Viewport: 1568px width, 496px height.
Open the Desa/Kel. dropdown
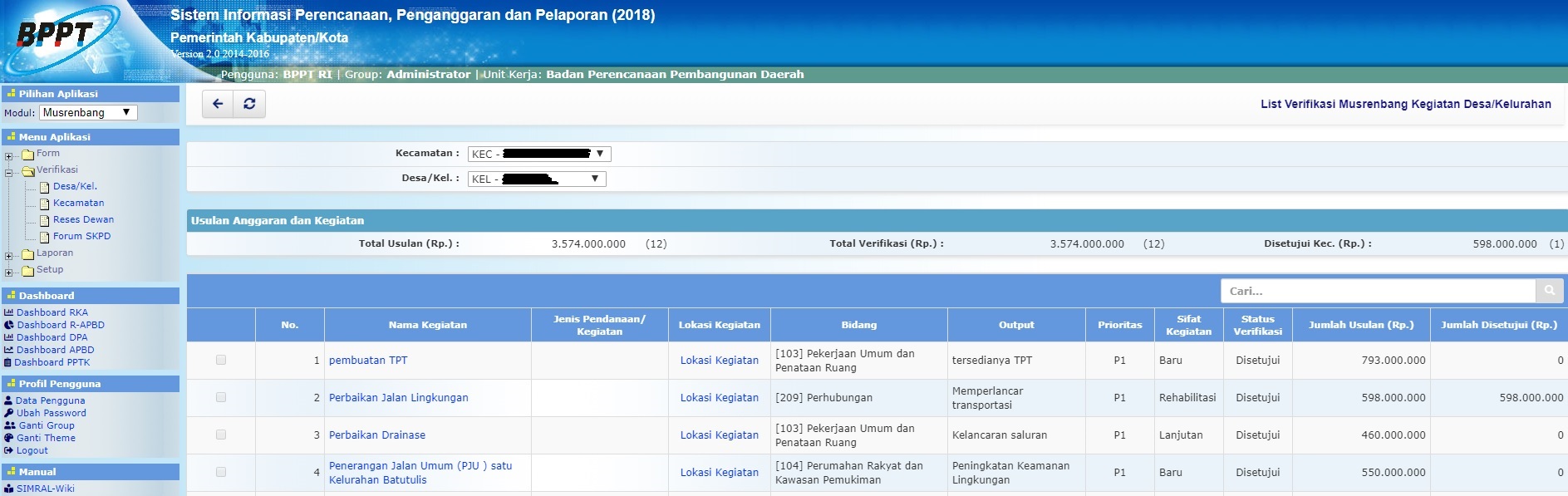[537, 179]
